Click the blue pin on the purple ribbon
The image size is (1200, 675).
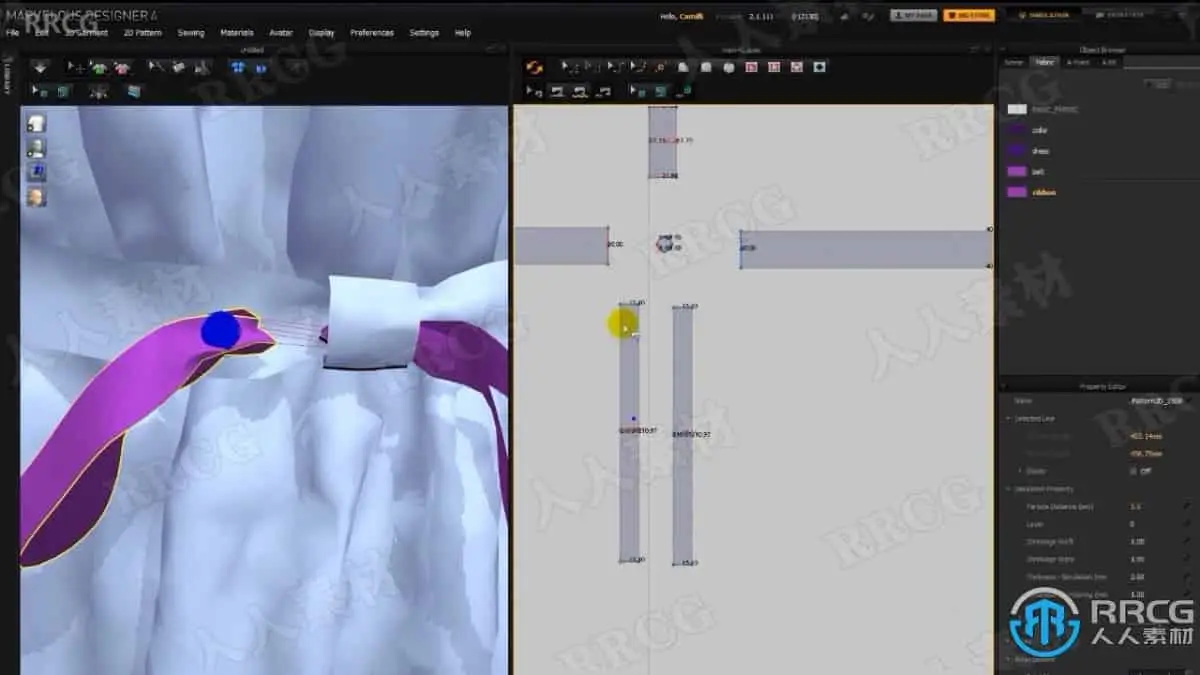(x=220, y=330)
